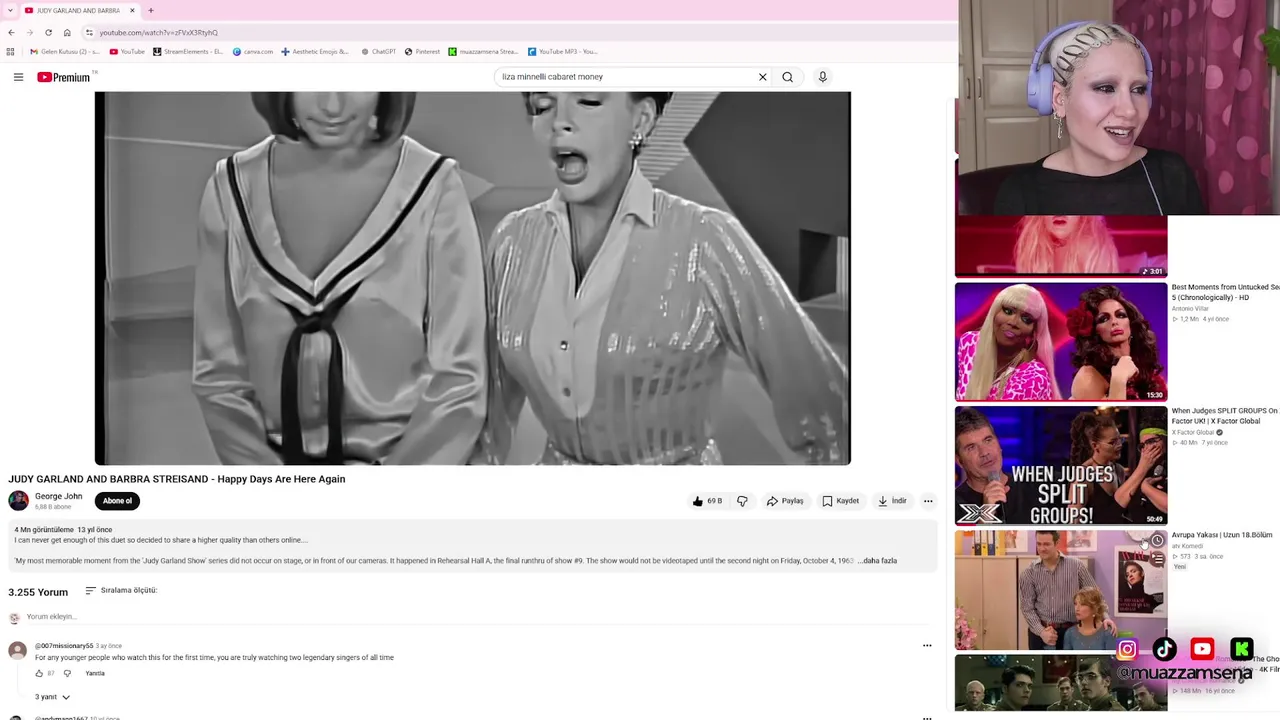
Task: Click the 3.255 Yorum comments count
Action: tap(38, 592)
